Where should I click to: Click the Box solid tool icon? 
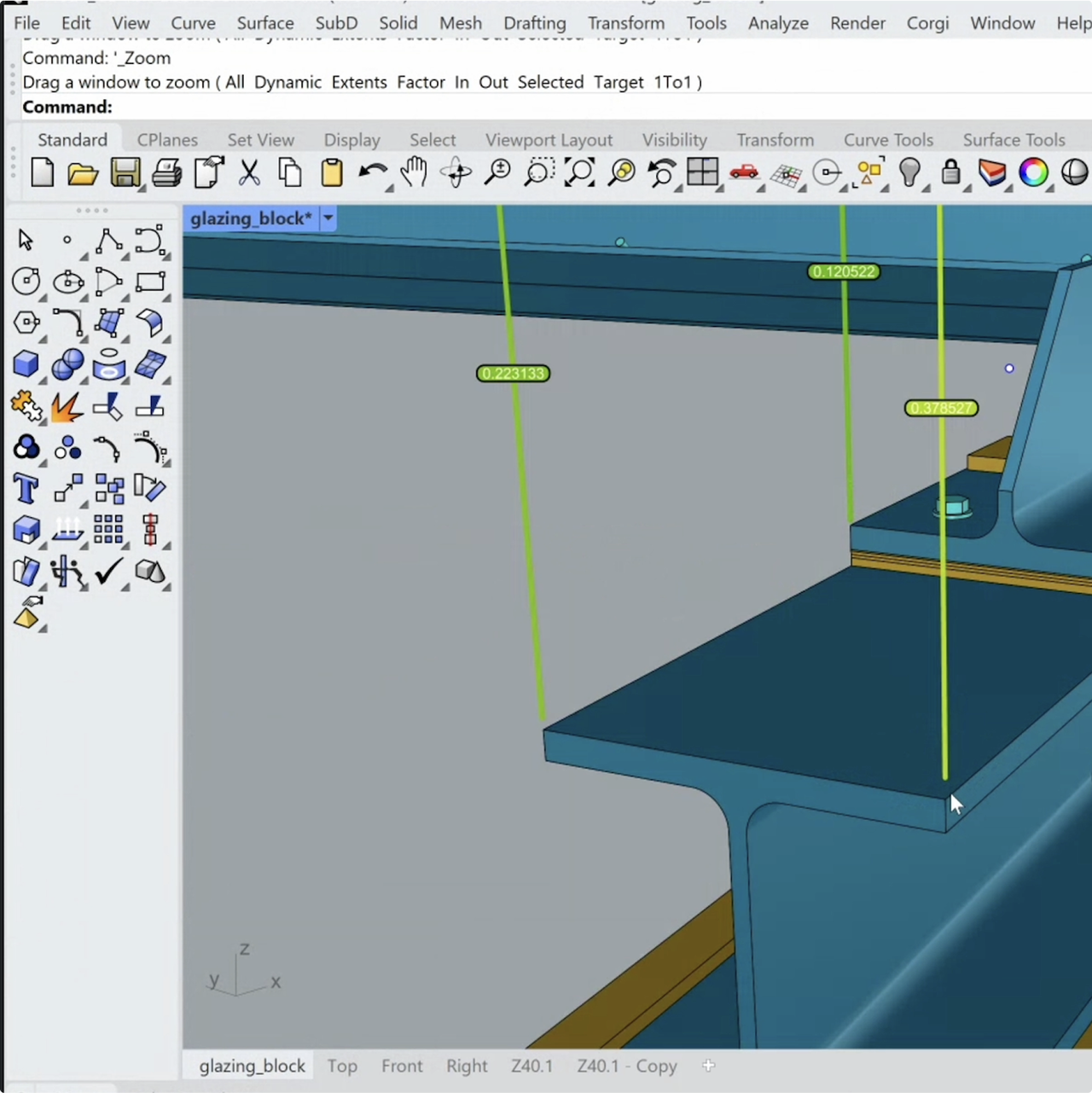(26, 364)
